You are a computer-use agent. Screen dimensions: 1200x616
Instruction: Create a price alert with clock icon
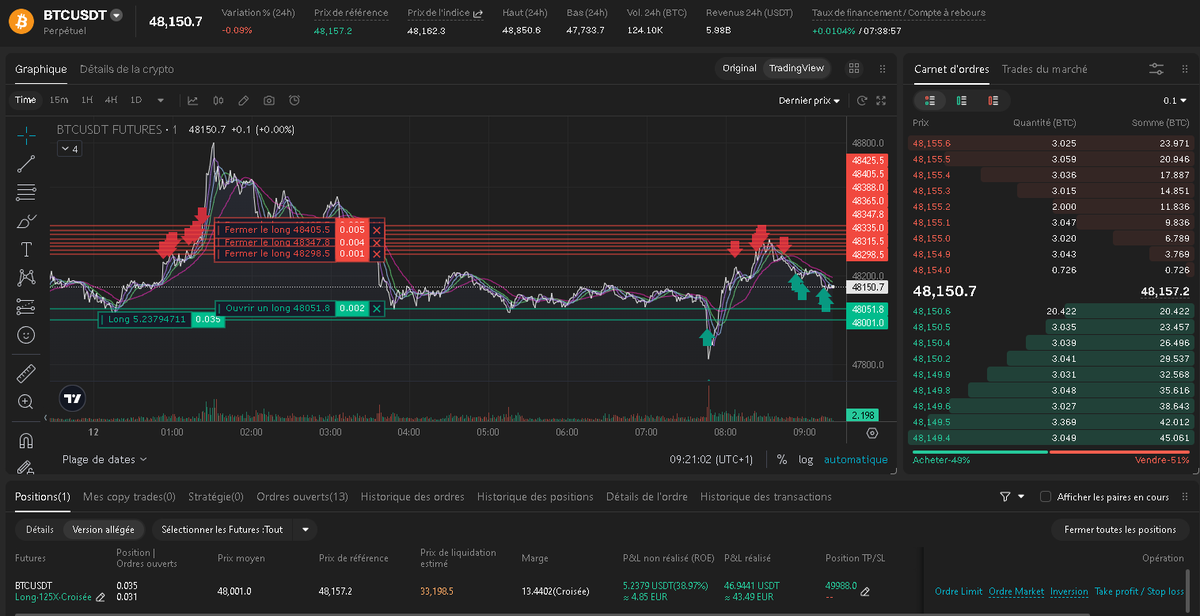point(294,100)
